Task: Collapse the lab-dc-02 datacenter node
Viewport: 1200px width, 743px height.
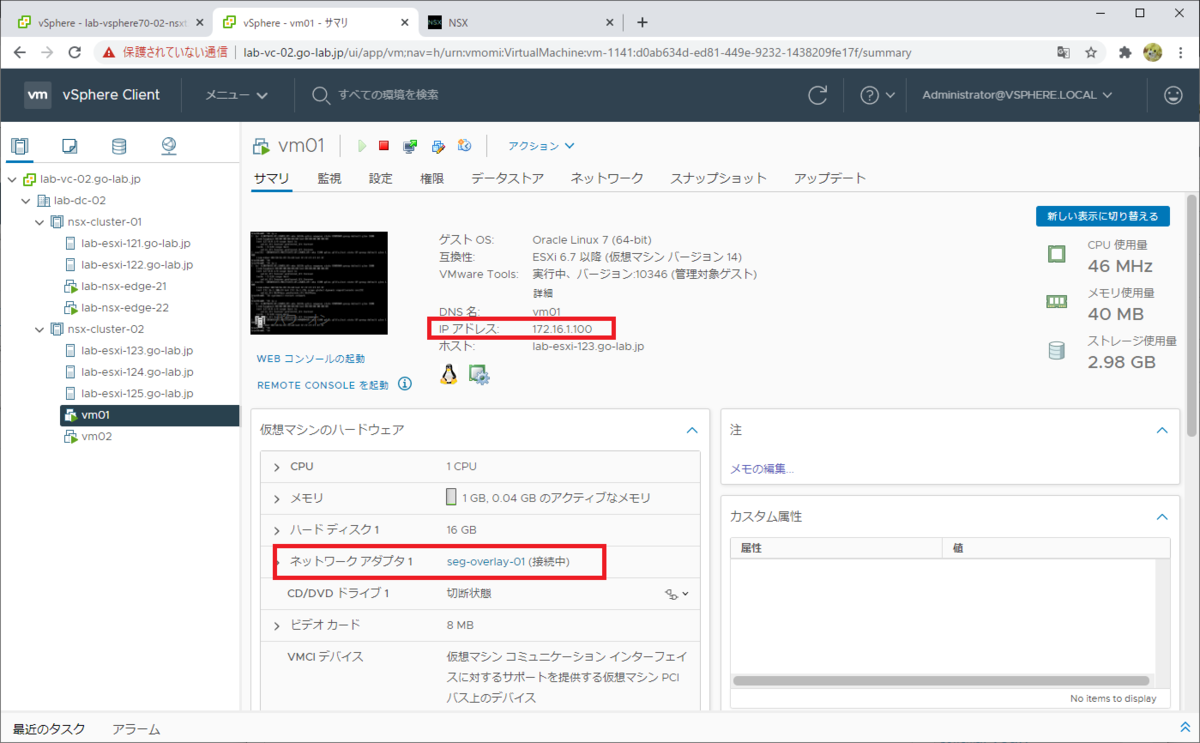Action: pos(27,201)
